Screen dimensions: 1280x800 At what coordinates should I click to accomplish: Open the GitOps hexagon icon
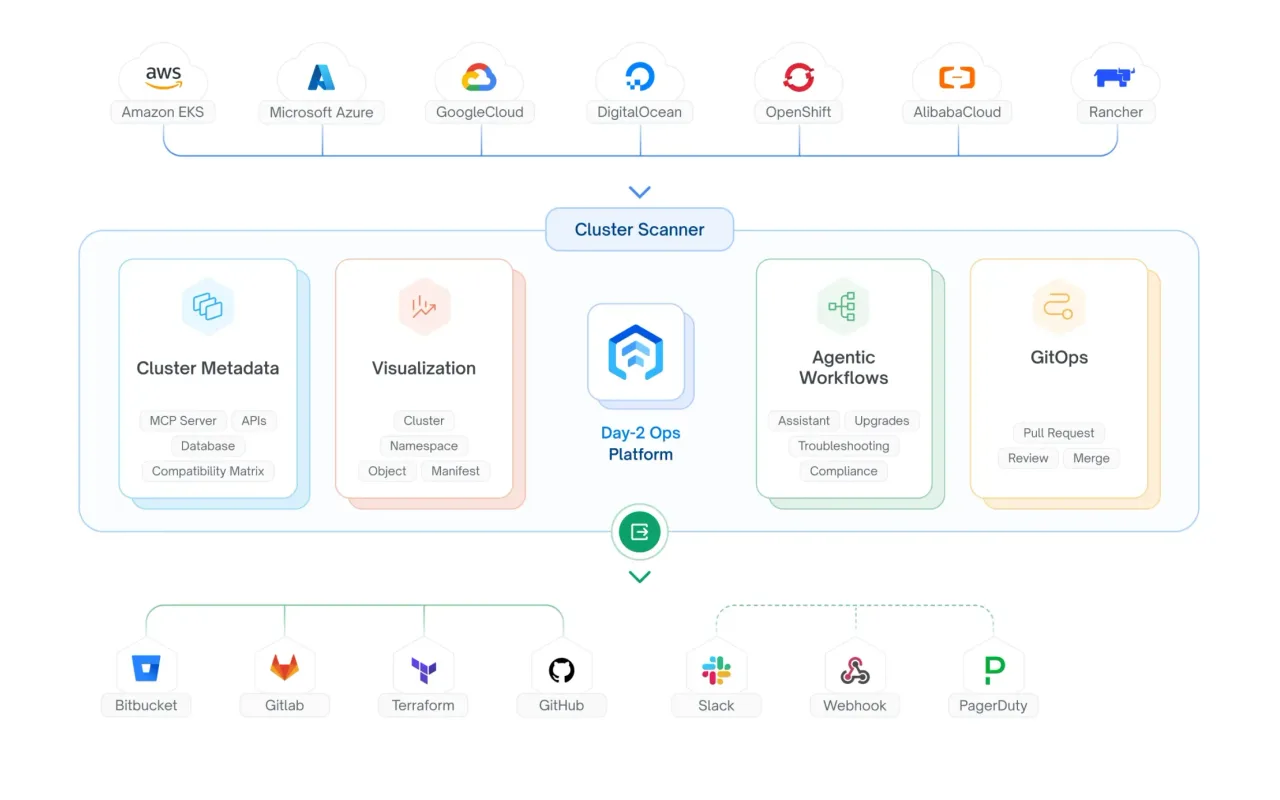coord(1059,306)
